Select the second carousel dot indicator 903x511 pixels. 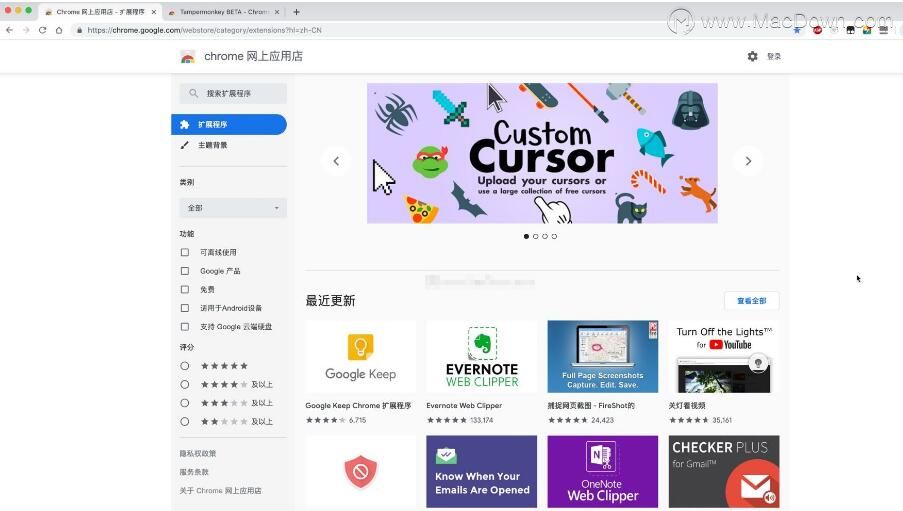(536, 236)
